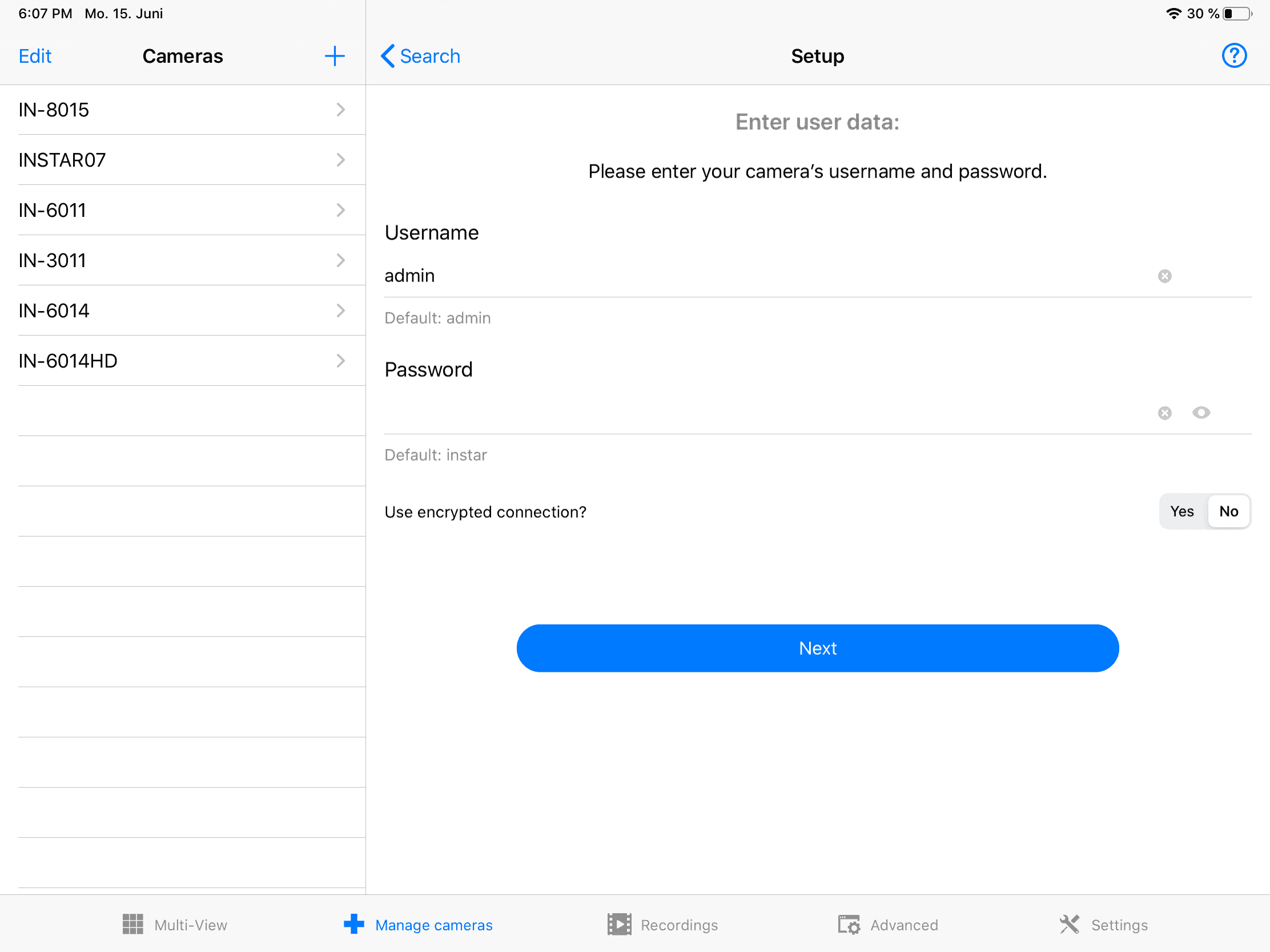Go back to Search
The width and height of the screenshot is (1270, 952).
point(420,57)
